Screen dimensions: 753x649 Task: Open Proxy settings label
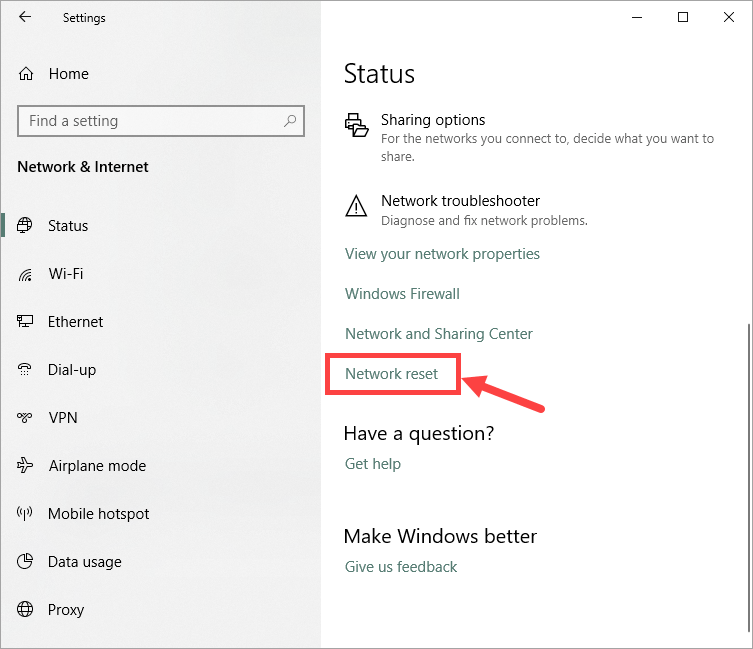[x=66, y=610]
